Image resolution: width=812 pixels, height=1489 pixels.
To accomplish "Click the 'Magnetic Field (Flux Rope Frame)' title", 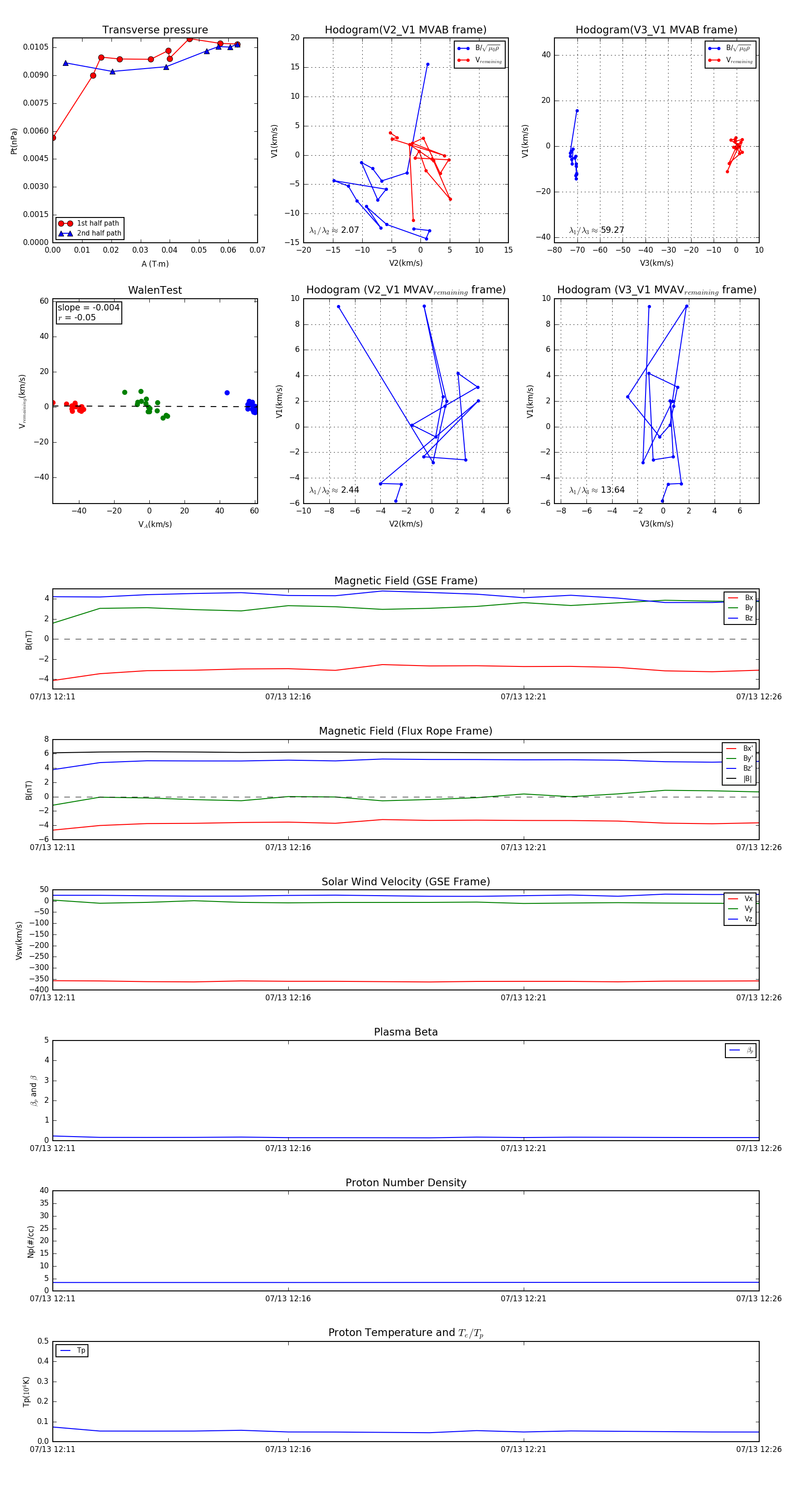I will coord(406,731).
